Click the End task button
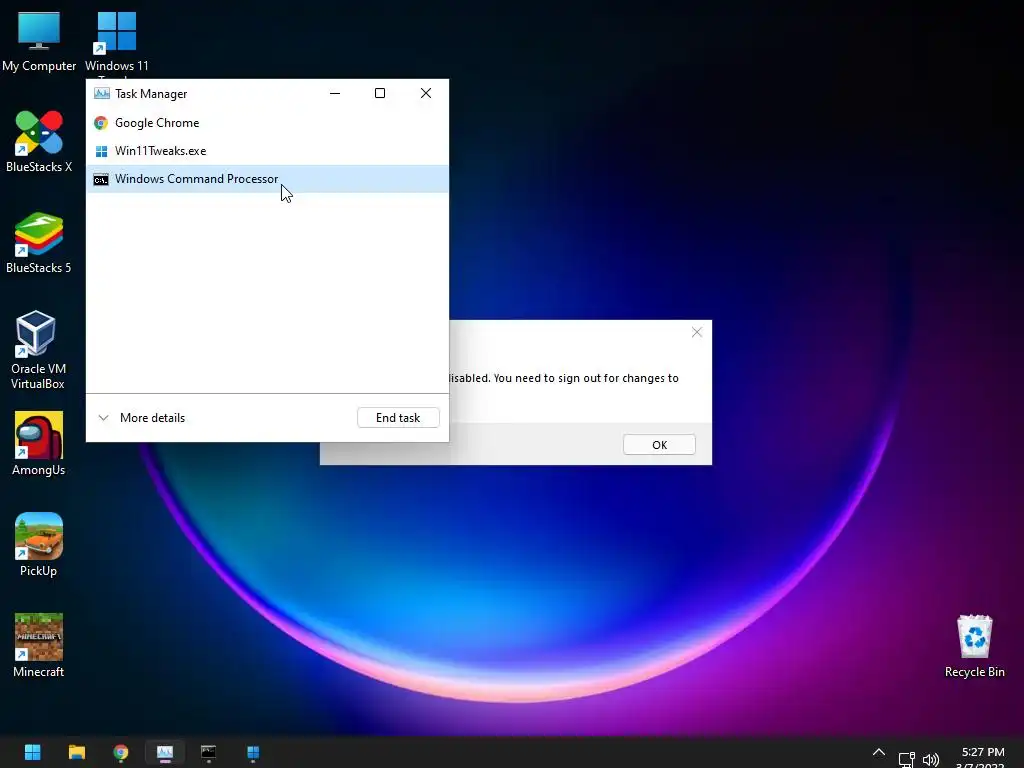This screenshot has width=1024, height=768. click(398, 418)
